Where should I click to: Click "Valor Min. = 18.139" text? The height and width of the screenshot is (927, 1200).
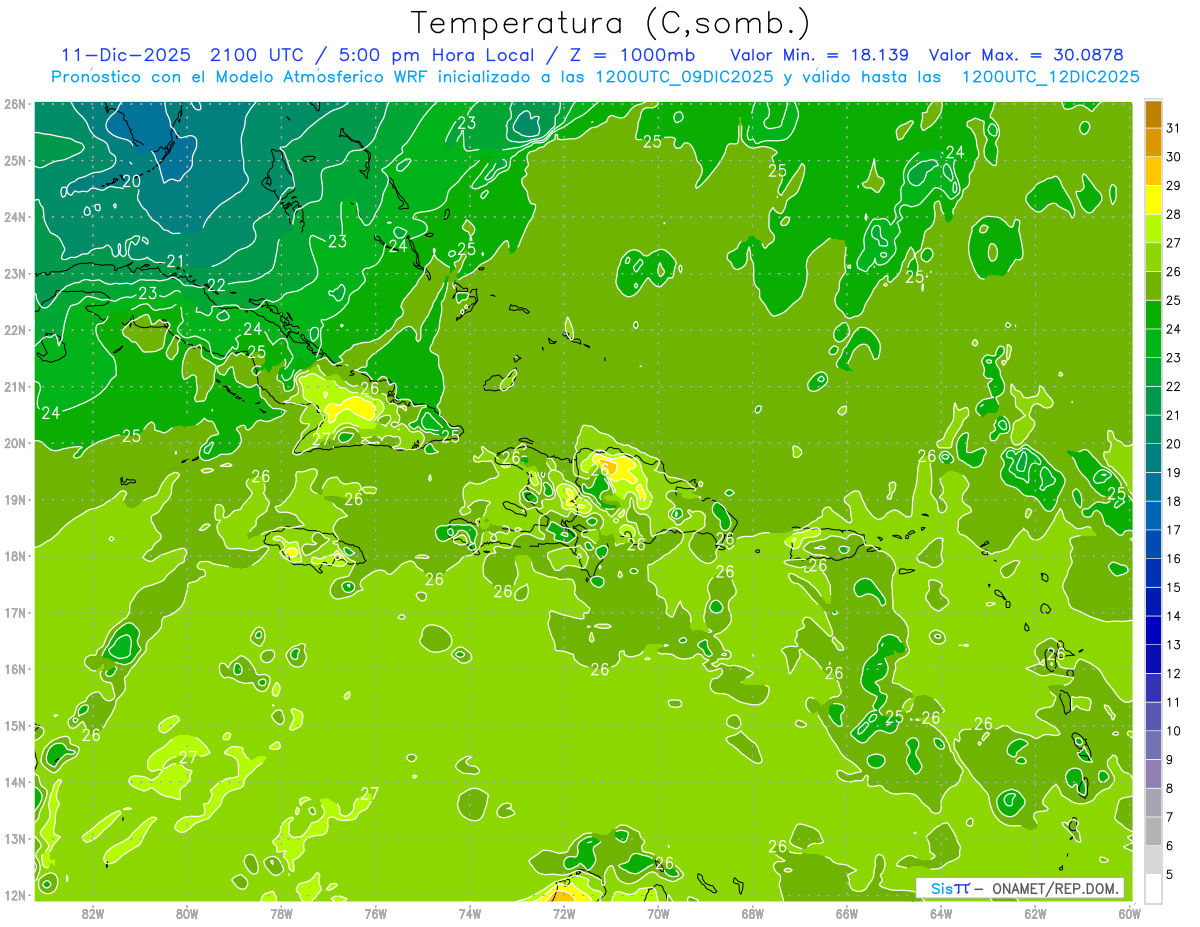(x=821, y=54)
